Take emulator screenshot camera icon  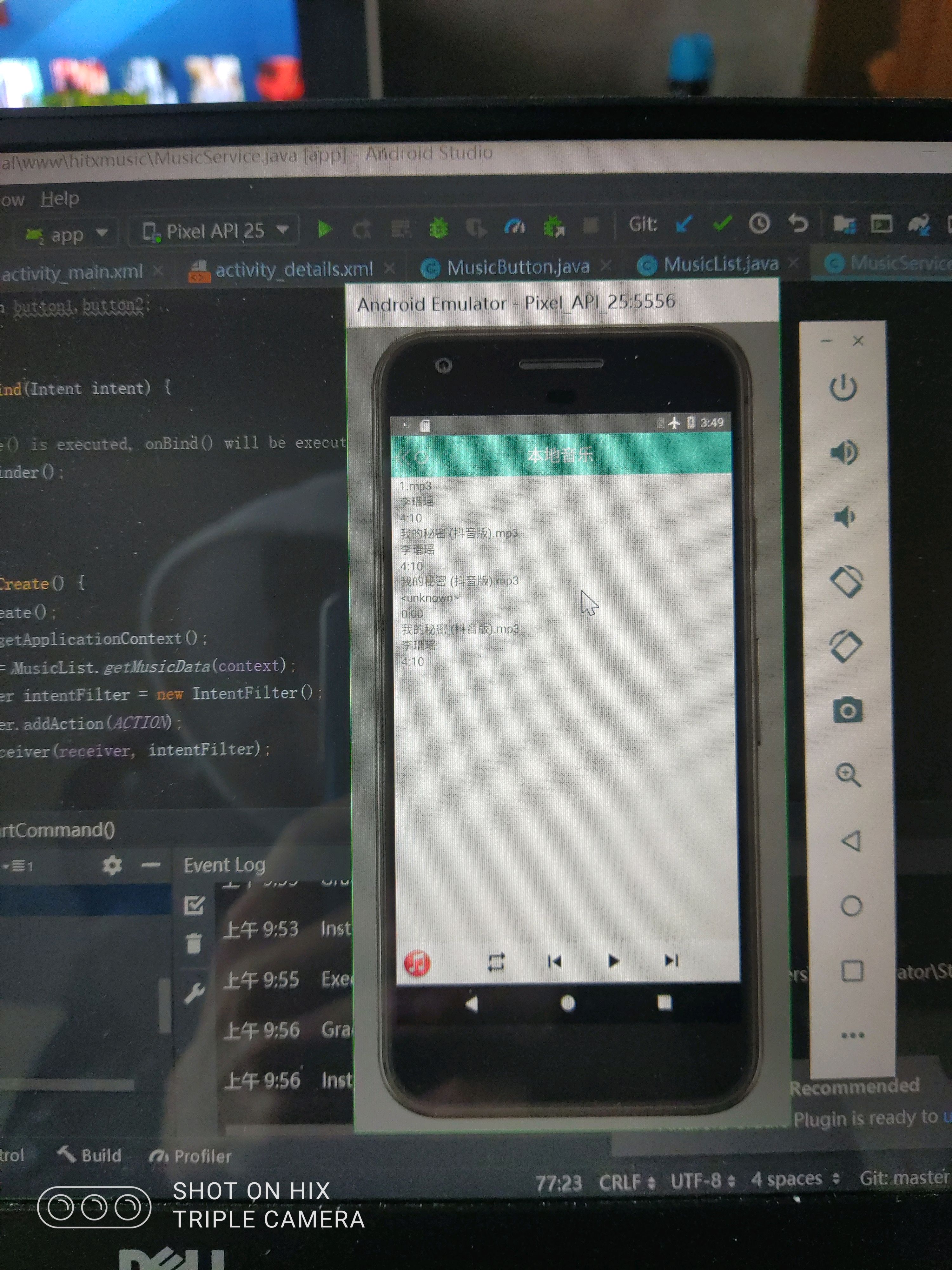(848, 710)
